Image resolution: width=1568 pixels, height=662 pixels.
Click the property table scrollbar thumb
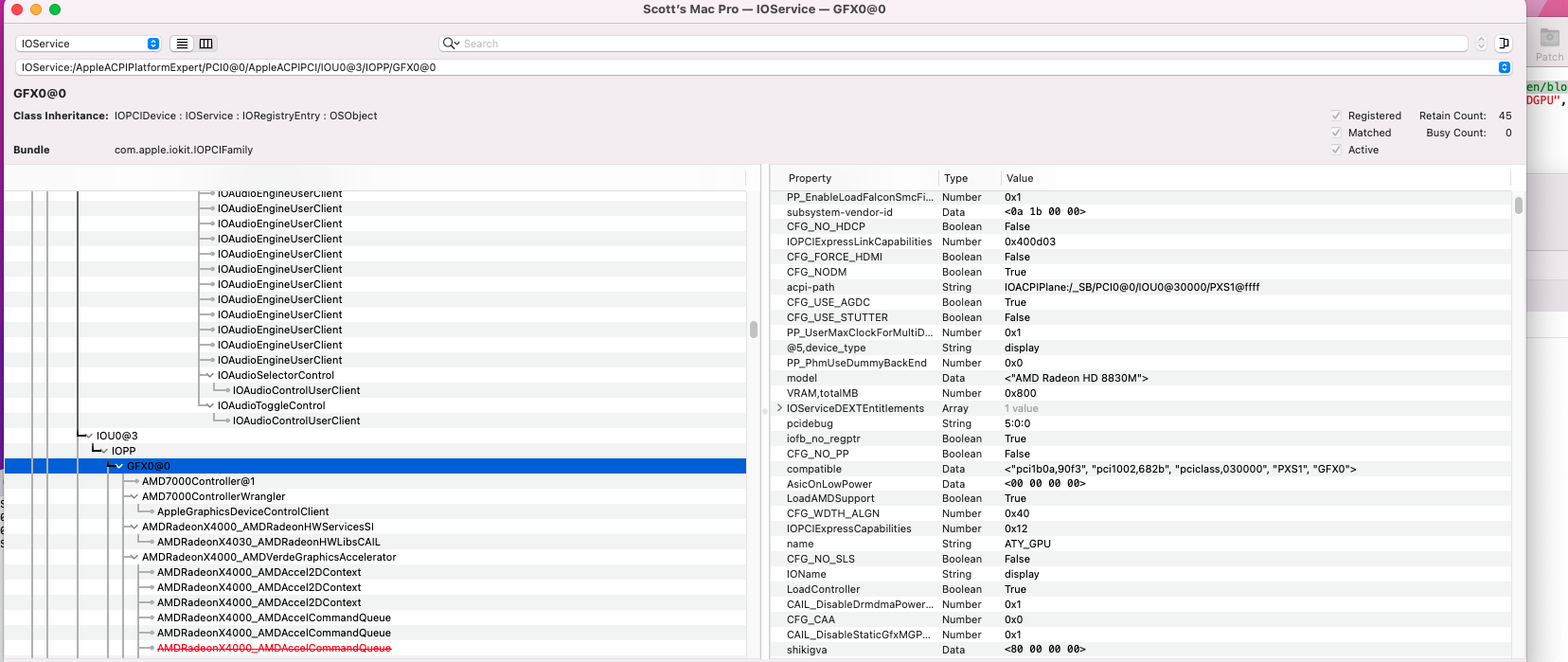[x=1519, y=205]
